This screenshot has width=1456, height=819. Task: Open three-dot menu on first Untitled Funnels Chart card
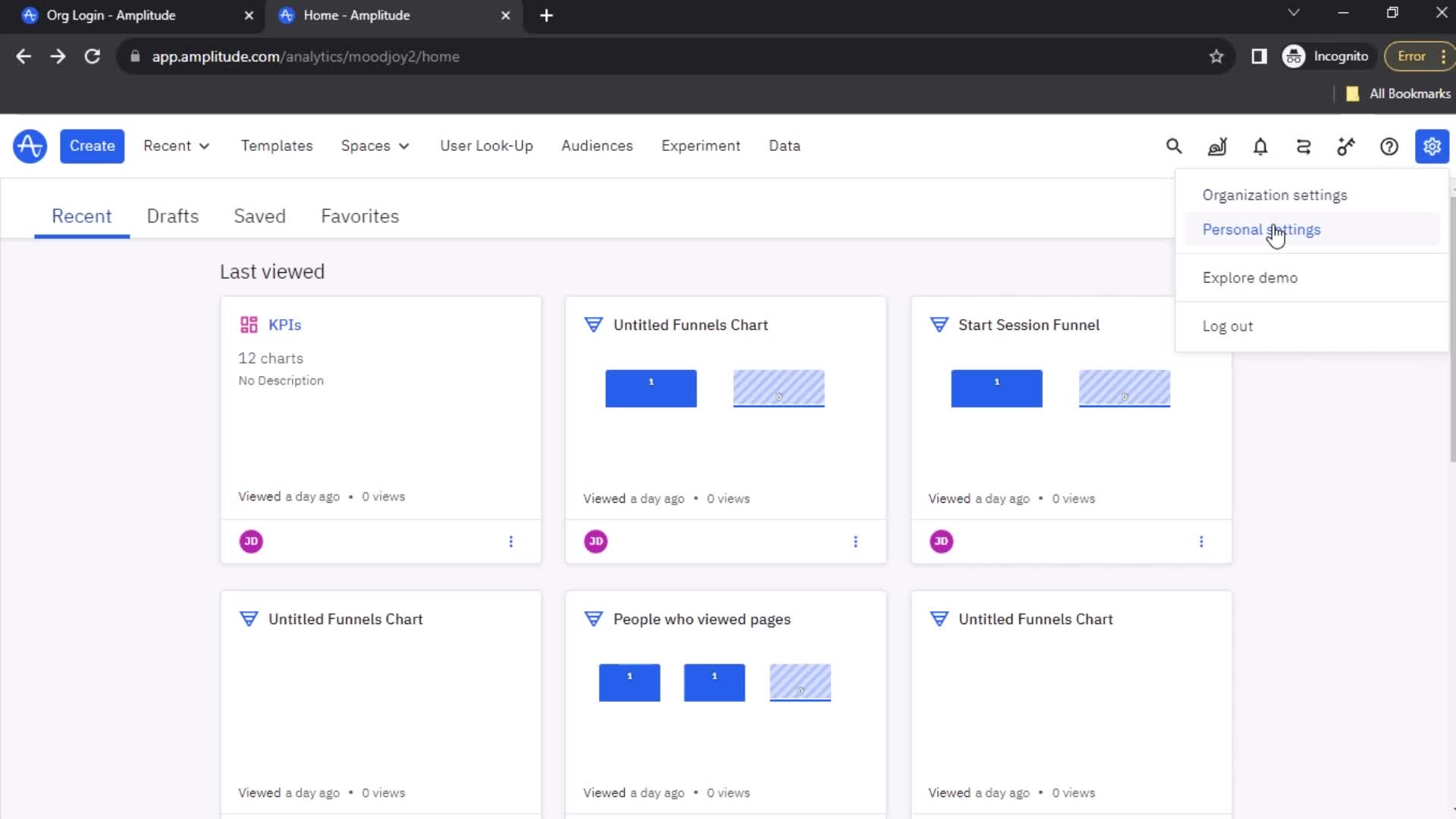point(856,541)
